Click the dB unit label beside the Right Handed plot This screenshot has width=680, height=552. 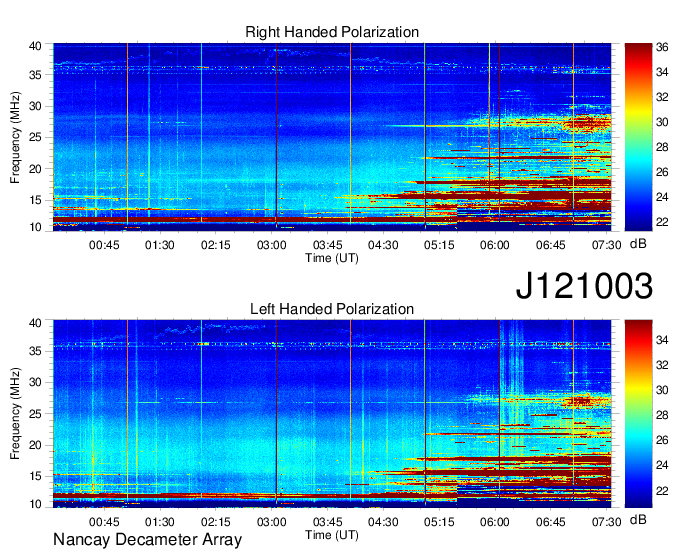[638, 244]
